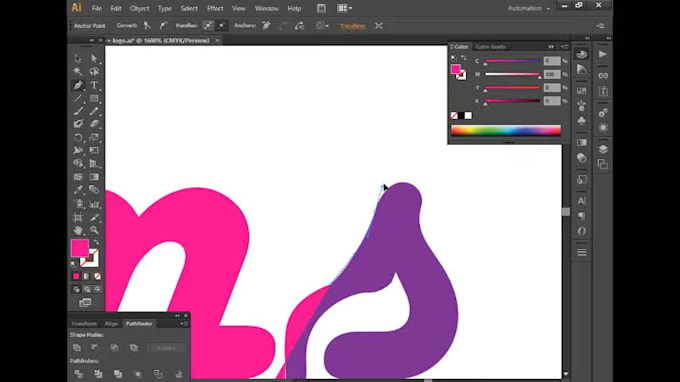Select the Pencil tool

(x=94, y=111)
